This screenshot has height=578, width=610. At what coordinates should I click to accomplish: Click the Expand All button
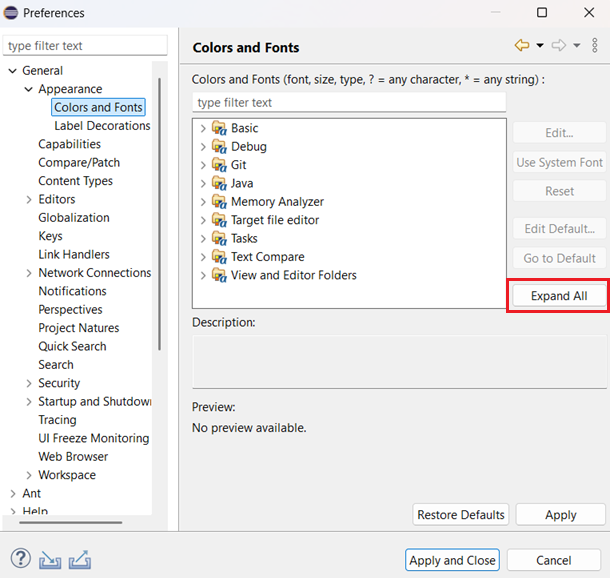[x=559, y=296]
